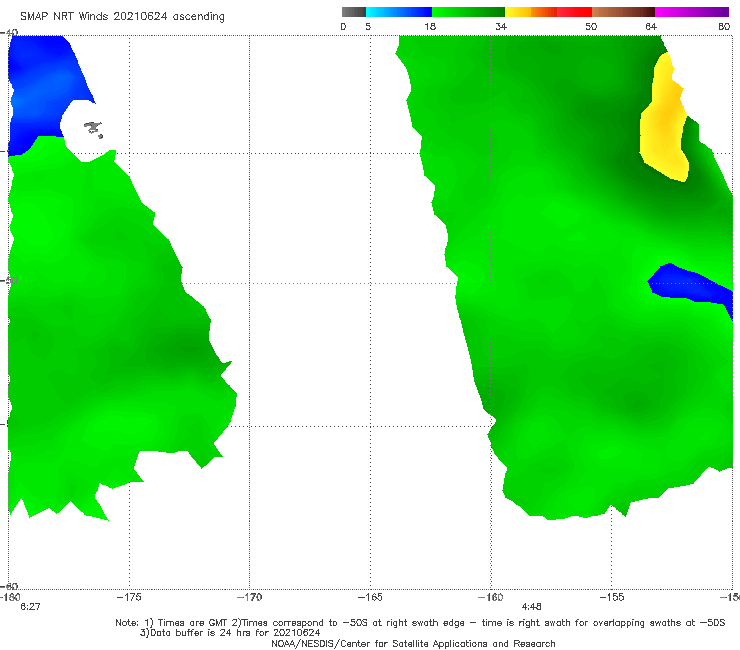740x650 pixels.
Task: Click the "5" label under the color bar
Action: (368, 27)
